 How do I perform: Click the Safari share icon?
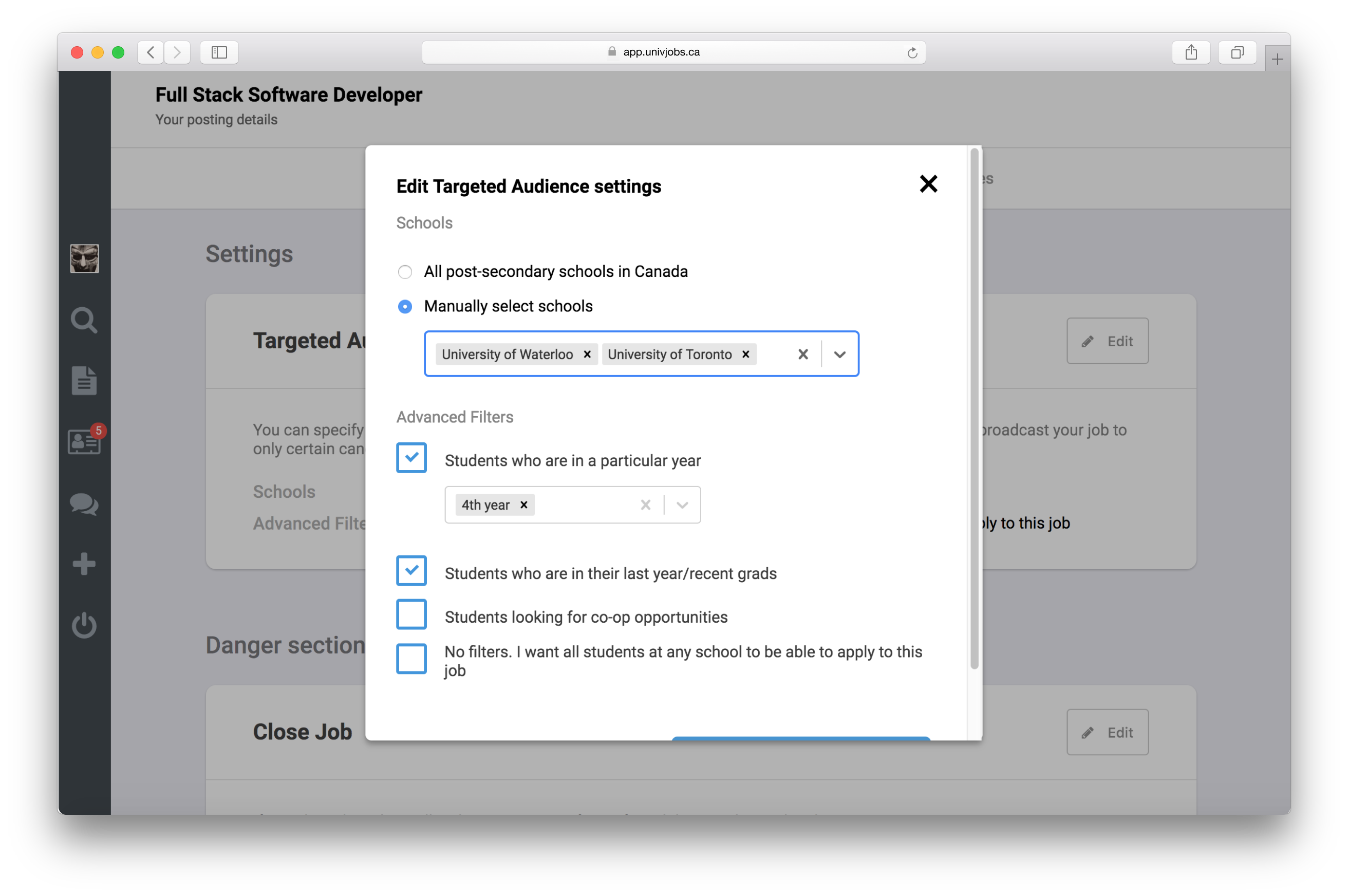click(x=1191, y=52)
